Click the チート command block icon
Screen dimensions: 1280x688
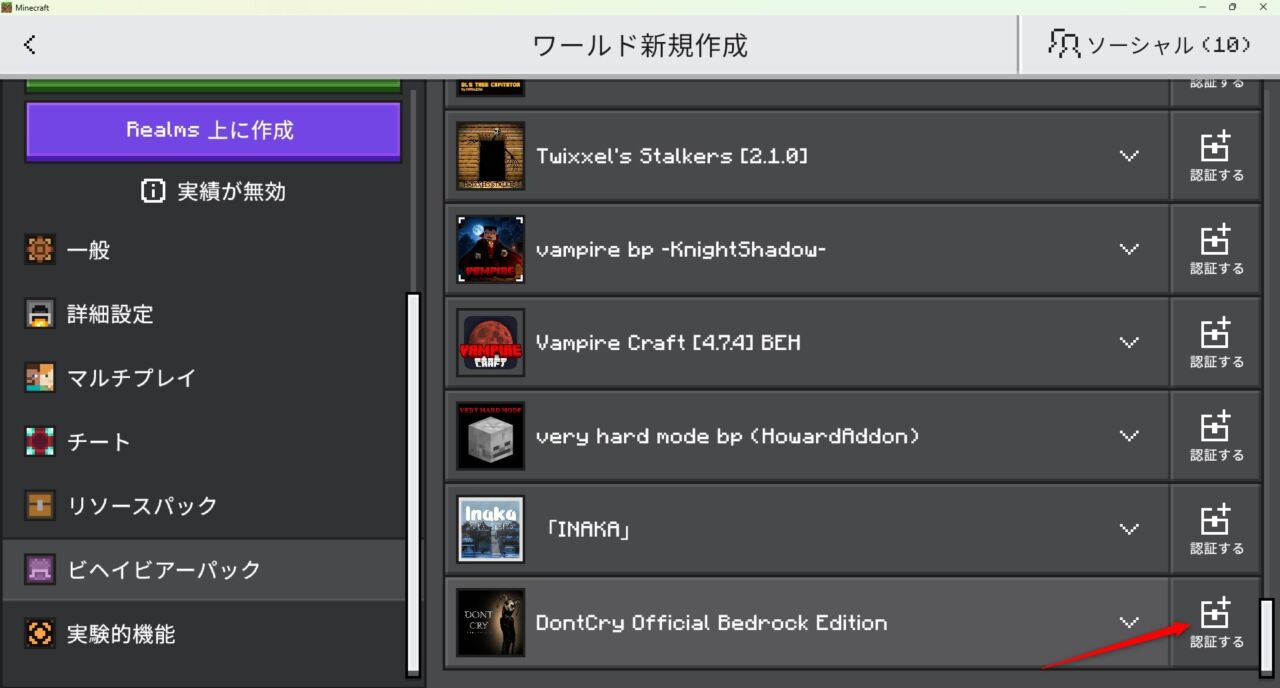tap(40, 442)
